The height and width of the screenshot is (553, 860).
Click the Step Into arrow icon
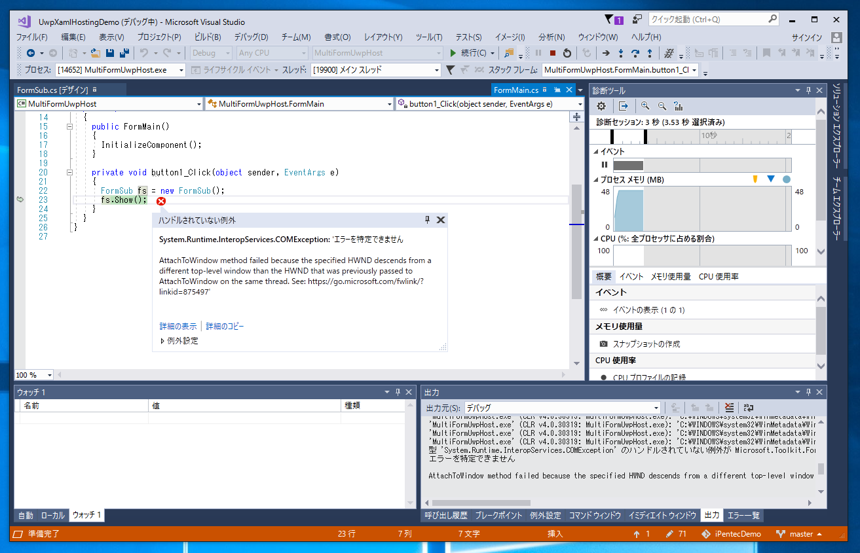[620, 53]
